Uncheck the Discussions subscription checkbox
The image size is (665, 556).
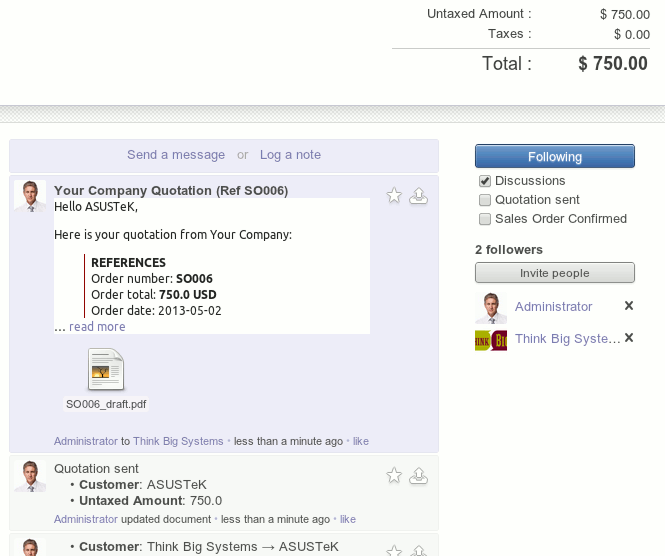coord(485,181)
